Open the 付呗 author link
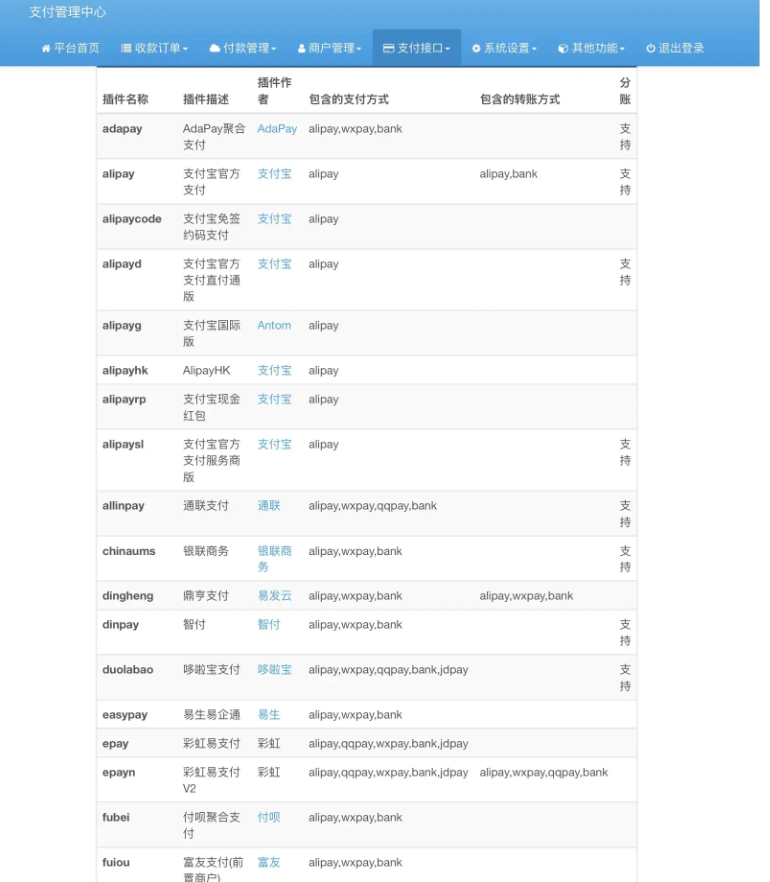Screen dimensions: 770x882 269,817
